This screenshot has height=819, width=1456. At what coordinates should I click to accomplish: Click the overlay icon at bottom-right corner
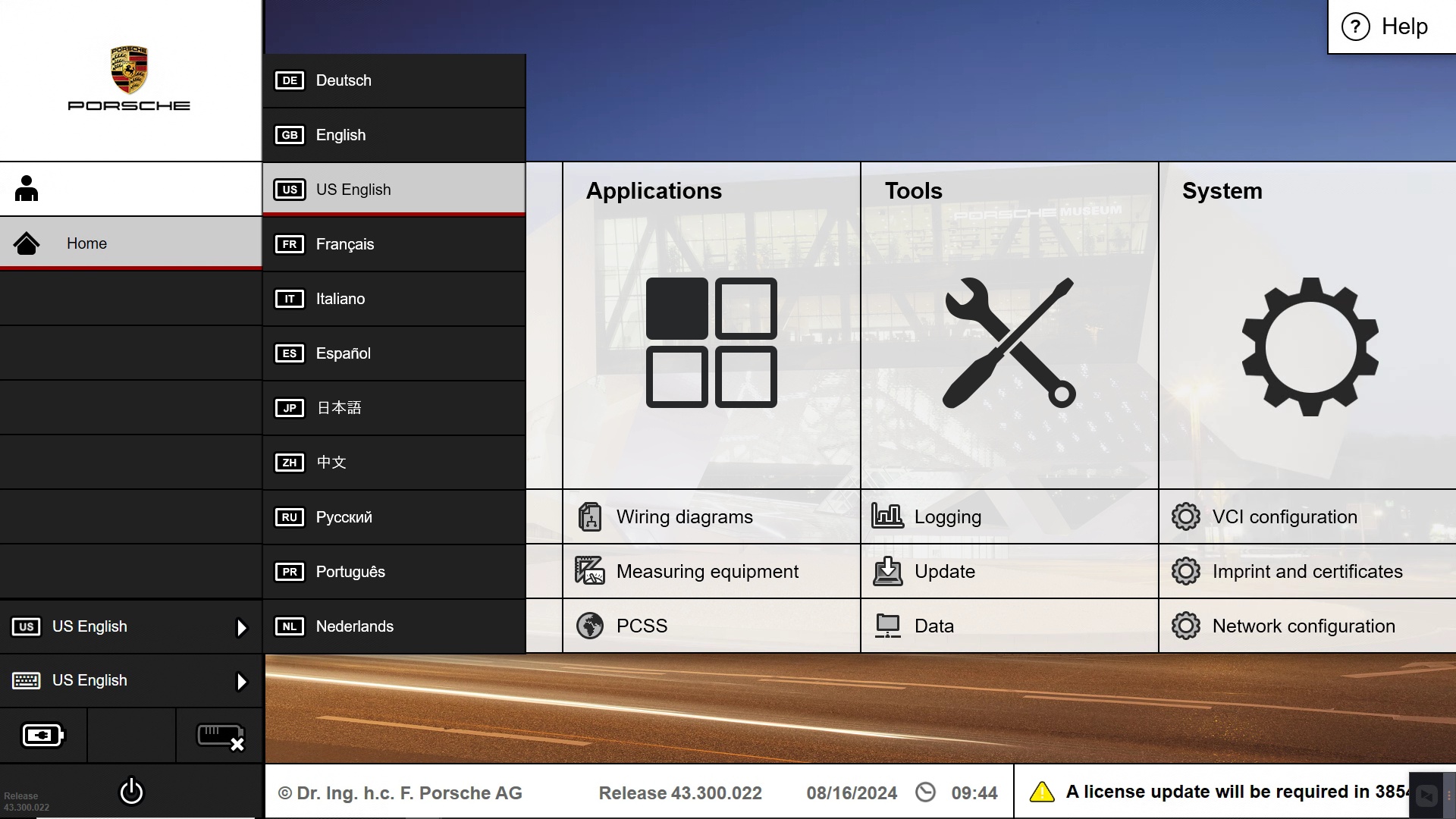click(x=1427, y=795)
